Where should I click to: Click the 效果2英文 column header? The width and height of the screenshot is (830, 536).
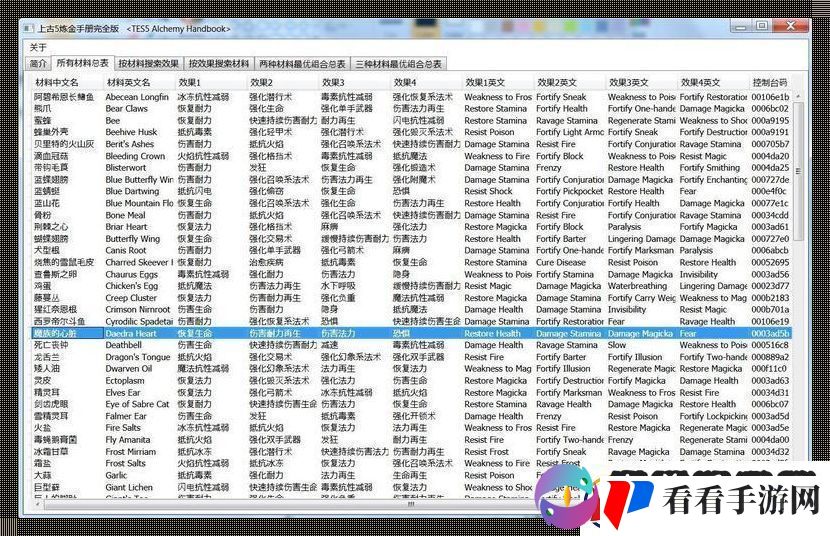click(570, 83)
